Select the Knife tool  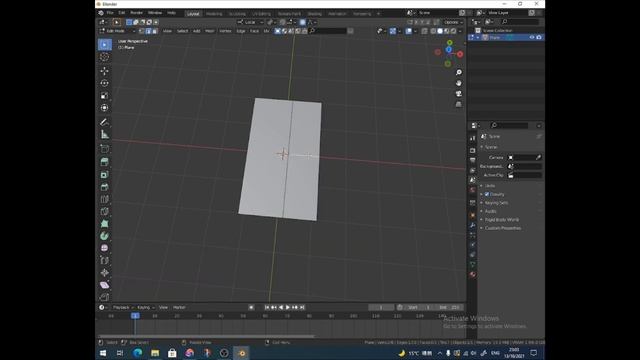tap(104, 211)
